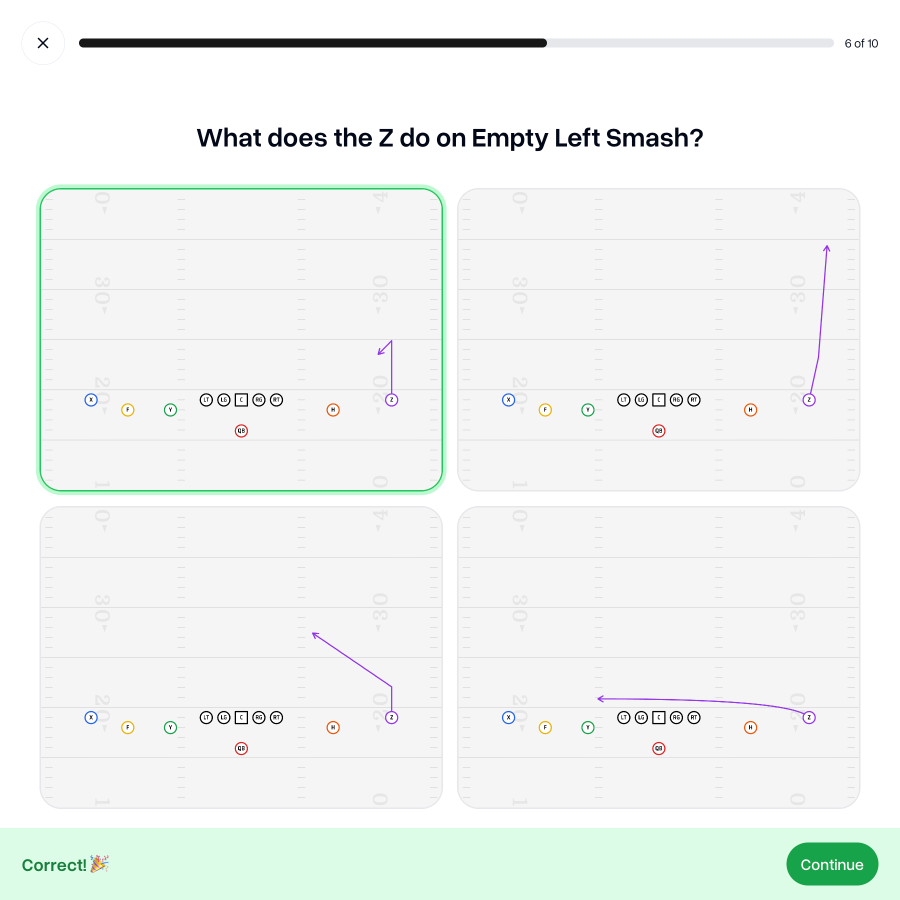Select the F receiver in the bottom-left diagram
Image resolution: width=900 pixels, height=900 pixels.
click(x=128, y=727)
